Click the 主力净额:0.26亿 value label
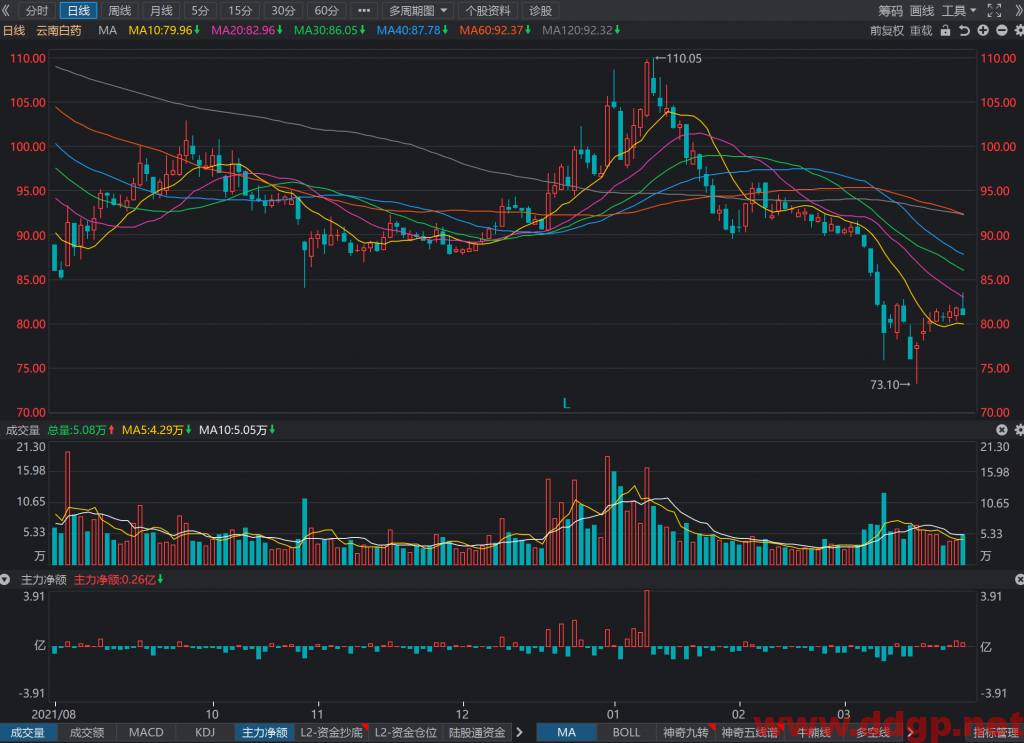This screenshot has width=1024, height=743. 118,579
